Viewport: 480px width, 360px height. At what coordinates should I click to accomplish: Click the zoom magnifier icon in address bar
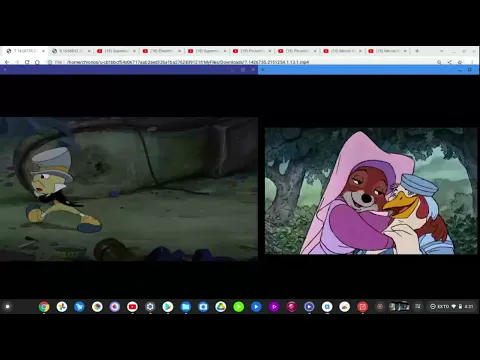click(x=439, y=62)
